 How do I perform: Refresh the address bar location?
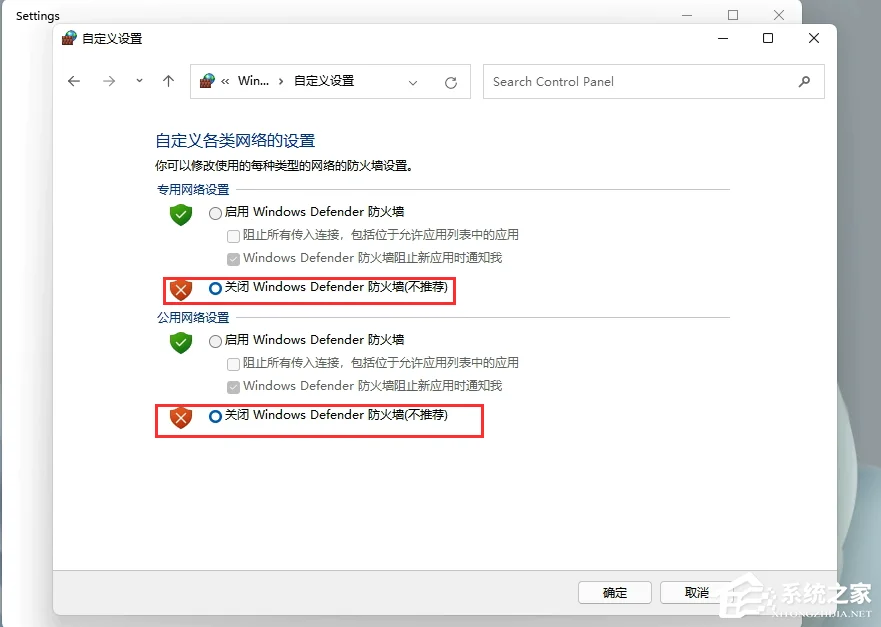pos(451,83)
